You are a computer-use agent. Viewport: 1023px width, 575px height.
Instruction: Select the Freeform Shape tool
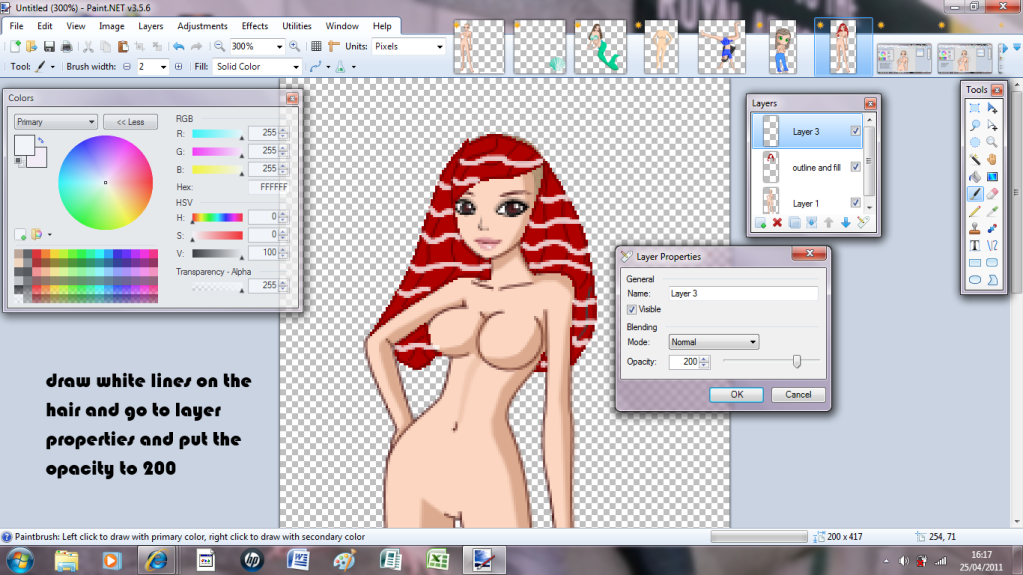992,279
